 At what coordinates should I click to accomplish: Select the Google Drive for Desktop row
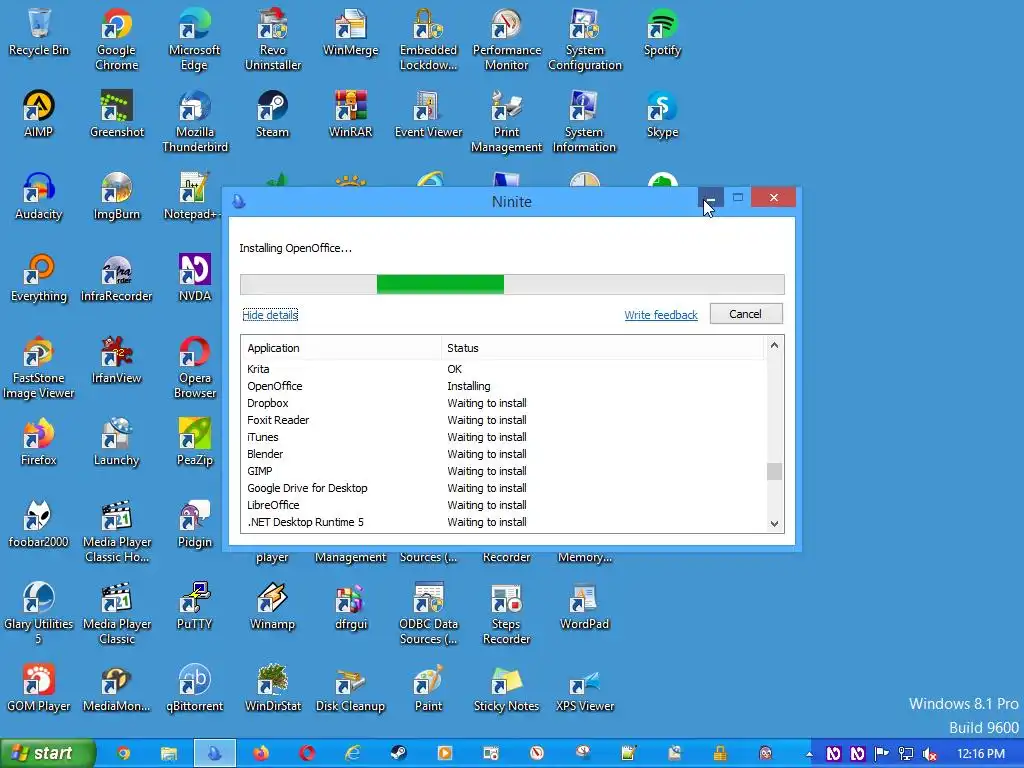click(504, 488)
